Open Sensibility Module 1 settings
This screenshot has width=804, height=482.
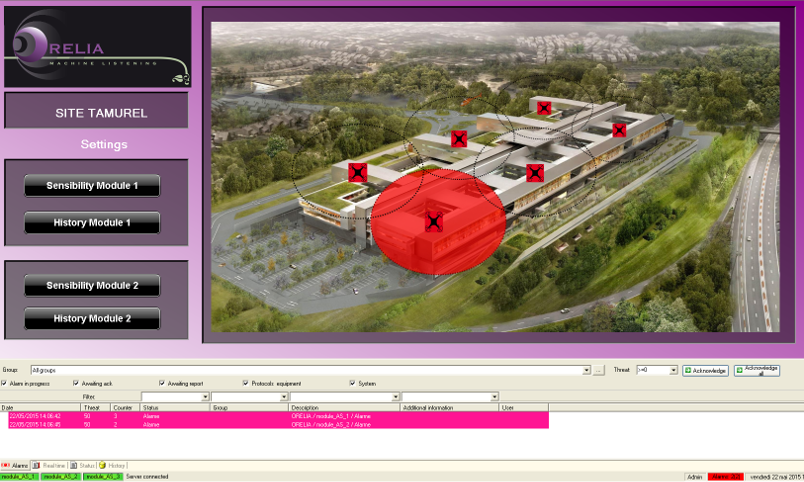[92, 186]
